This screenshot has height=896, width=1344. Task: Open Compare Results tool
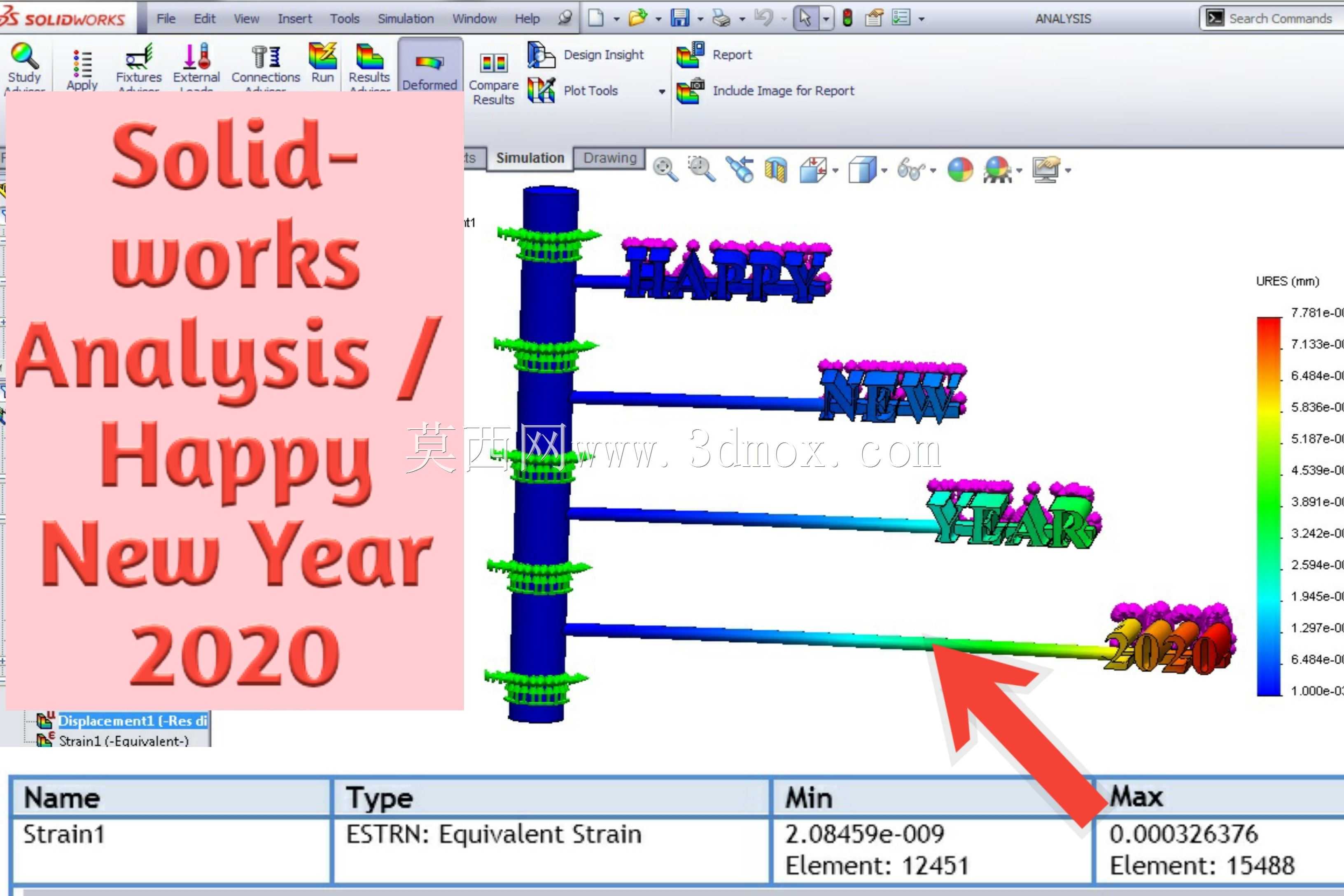(x=493, y=79)
